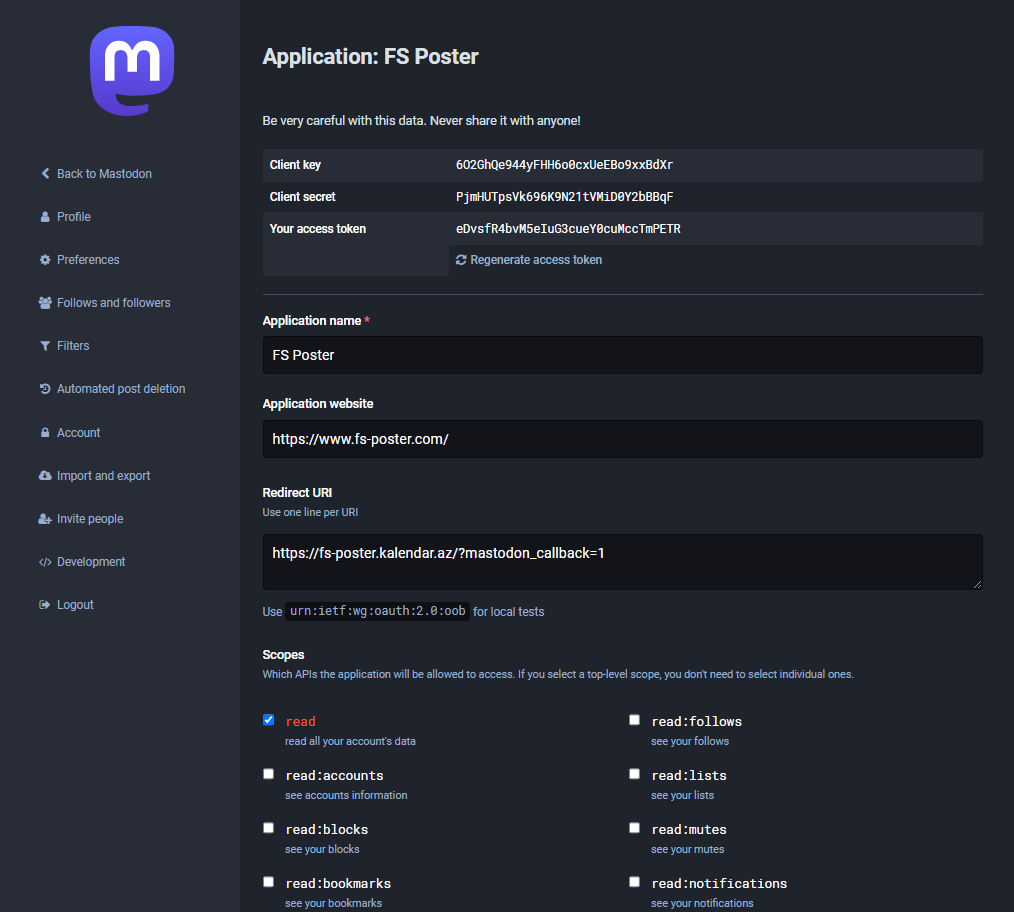
Task: Enable the read:lists scope
Action: tap(634, 774)
